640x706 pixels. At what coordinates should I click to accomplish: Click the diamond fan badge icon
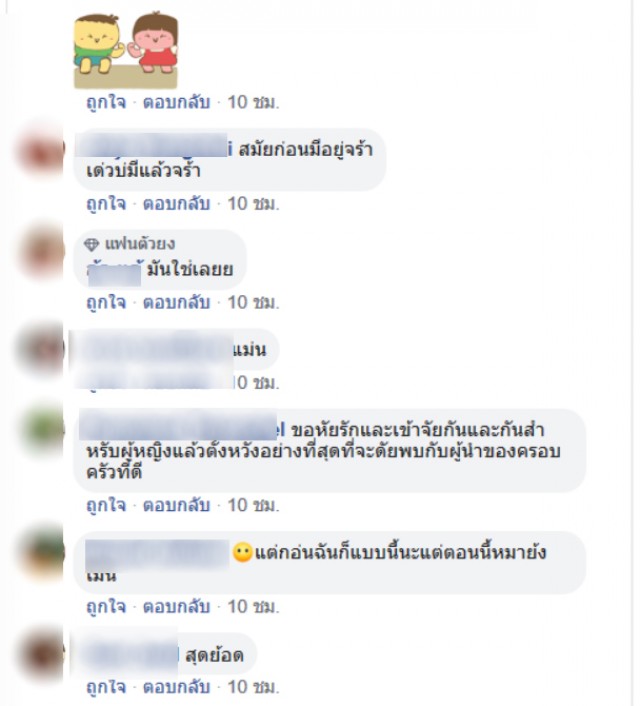[92, 244]
